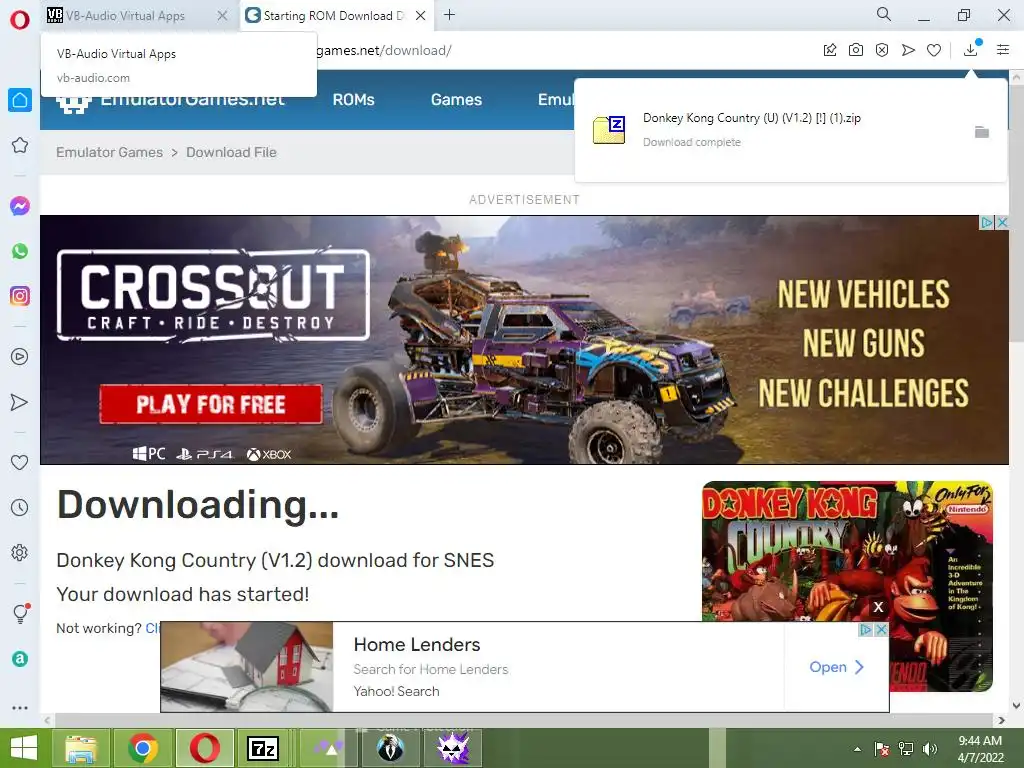Open a new tab with plus button
Image resolution: width=1024 pixels, height=768 pixels.
449,15
